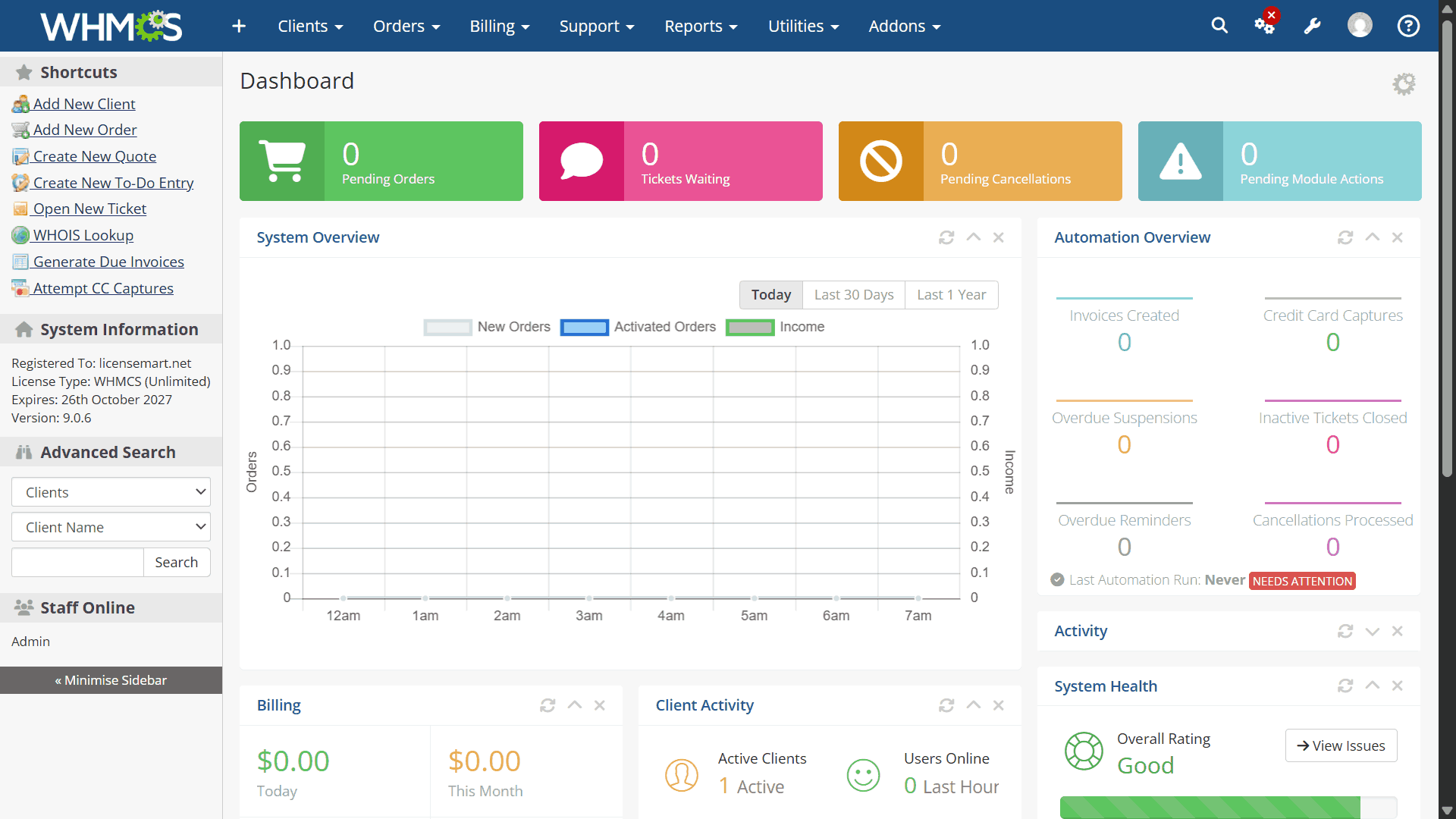Screen dimensions: 1456x819
Task: Open the search magnifier icon
Action: tap(1219, 26)
